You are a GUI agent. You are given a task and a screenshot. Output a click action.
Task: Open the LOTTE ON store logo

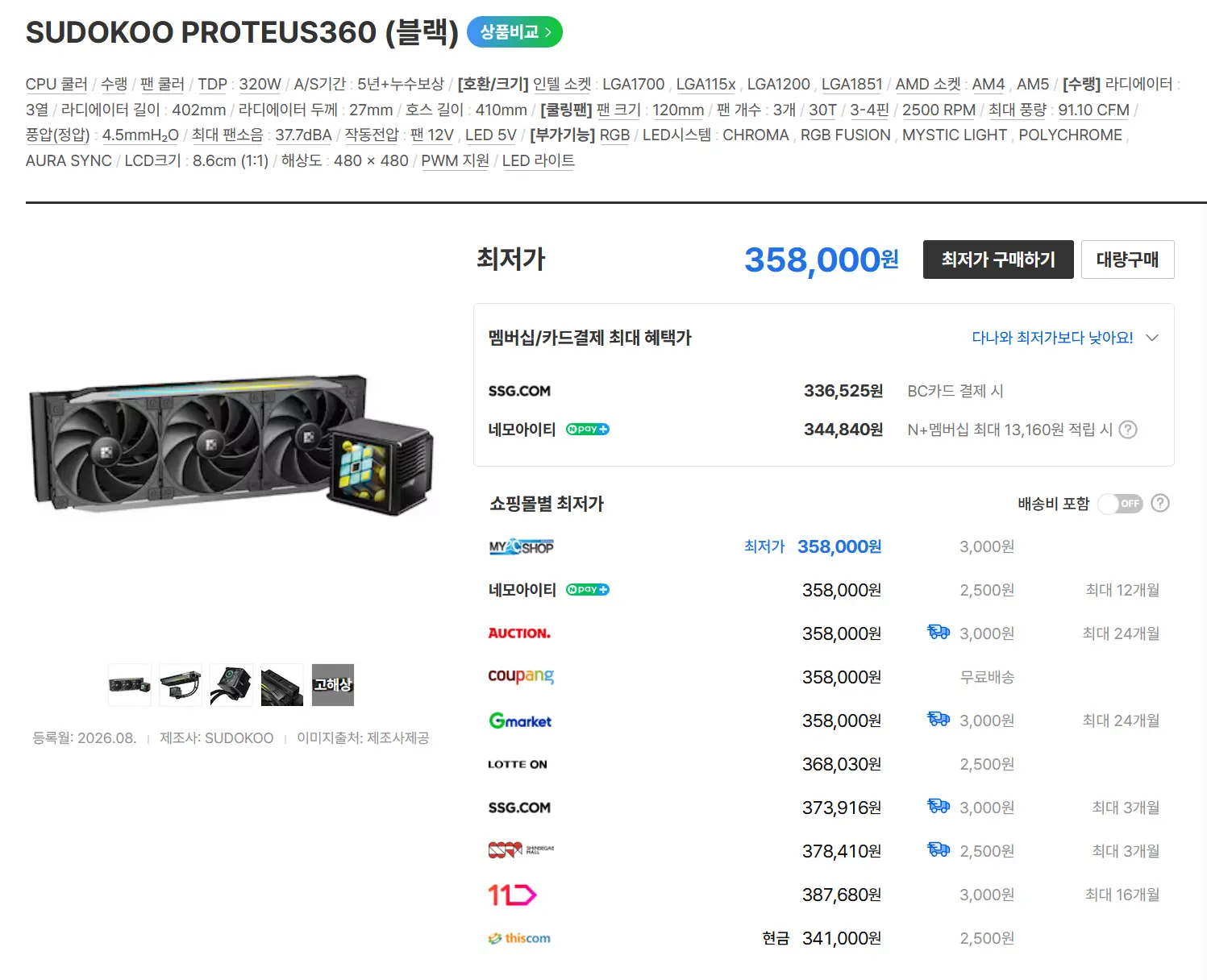point(518,764)
